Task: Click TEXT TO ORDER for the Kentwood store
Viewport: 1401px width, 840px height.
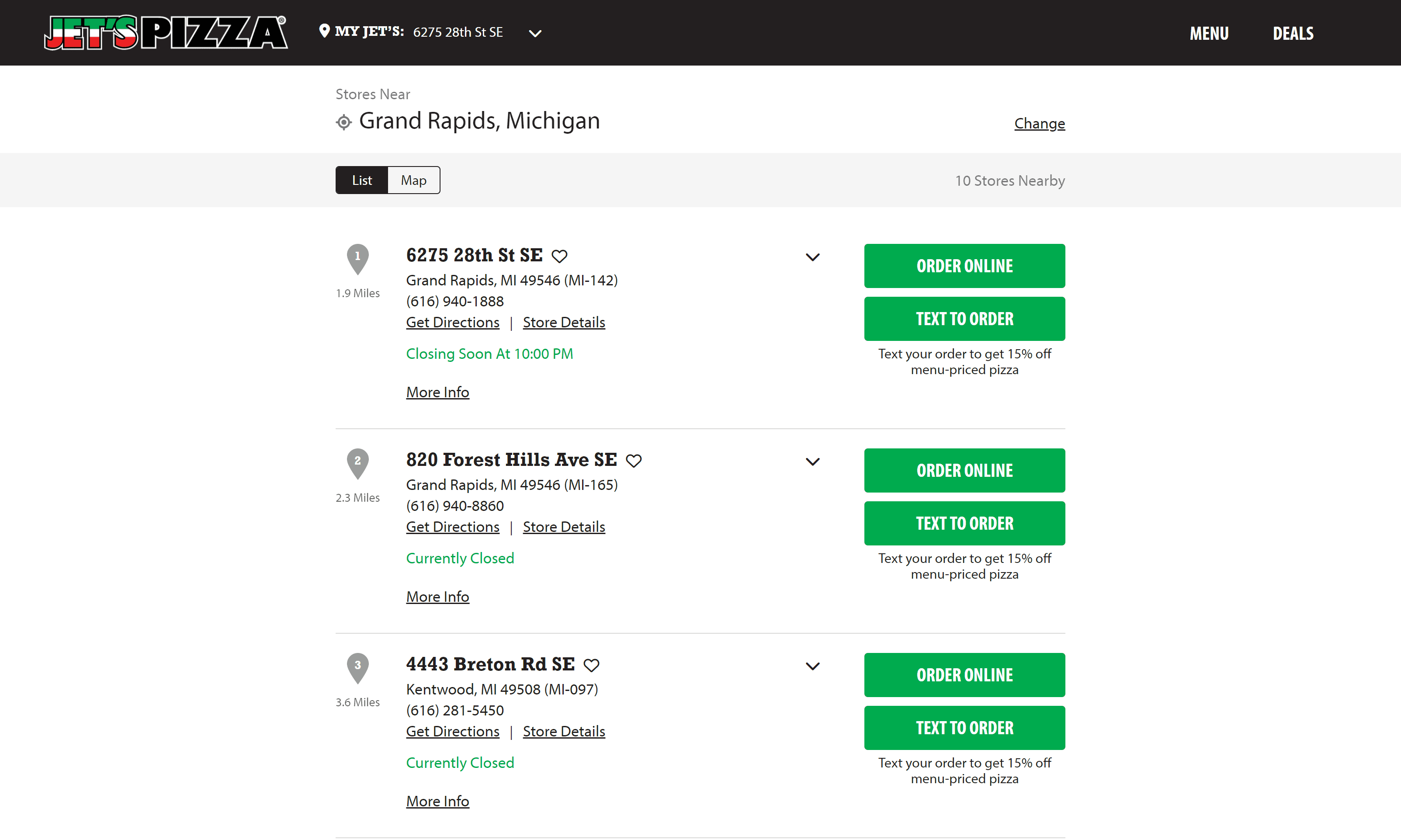Action: tap(964, 727)
